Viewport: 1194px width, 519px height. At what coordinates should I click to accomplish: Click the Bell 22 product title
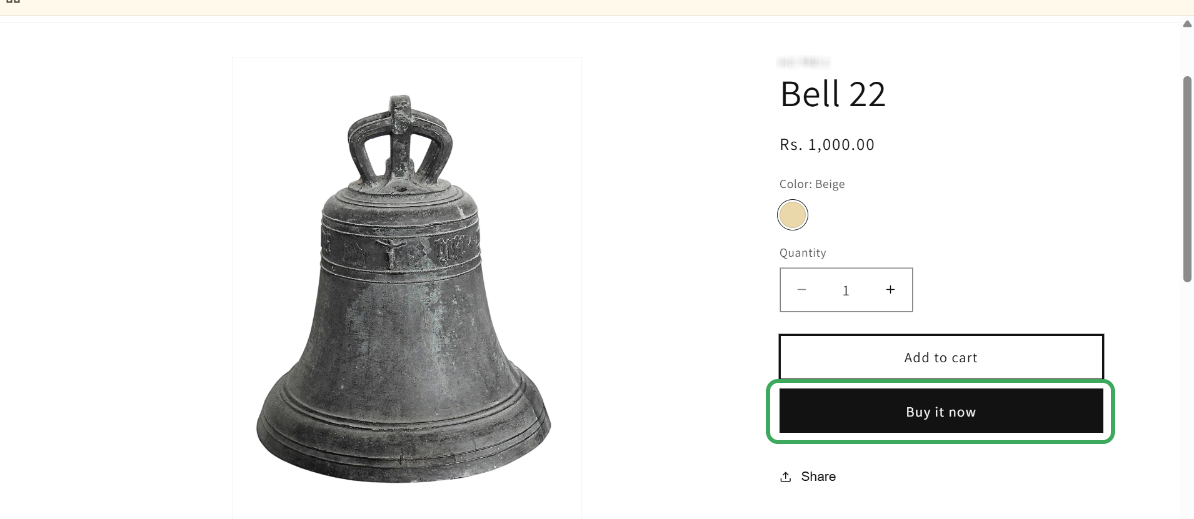832,94
